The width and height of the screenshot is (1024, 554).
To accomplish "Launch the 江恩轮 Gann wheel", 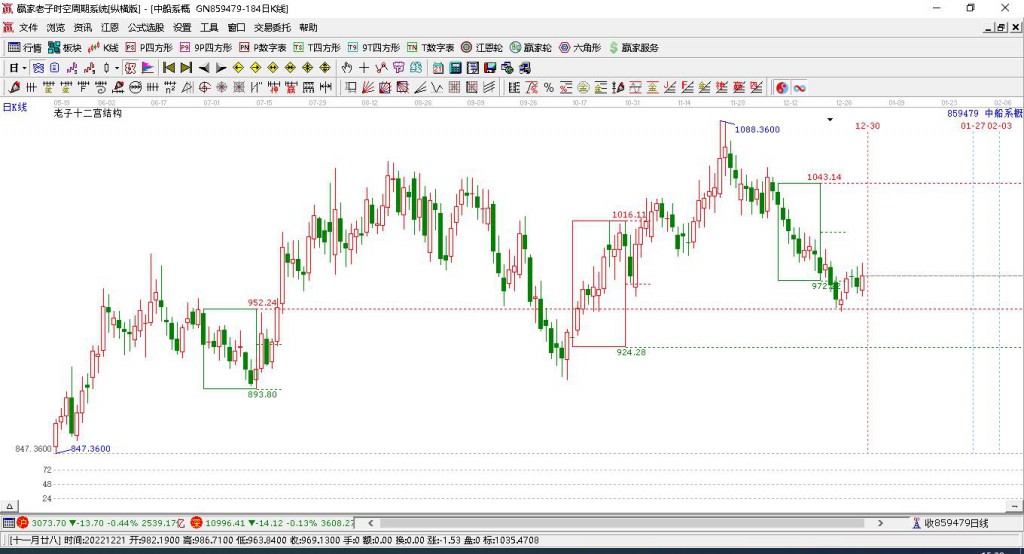I will coord(482,48).
